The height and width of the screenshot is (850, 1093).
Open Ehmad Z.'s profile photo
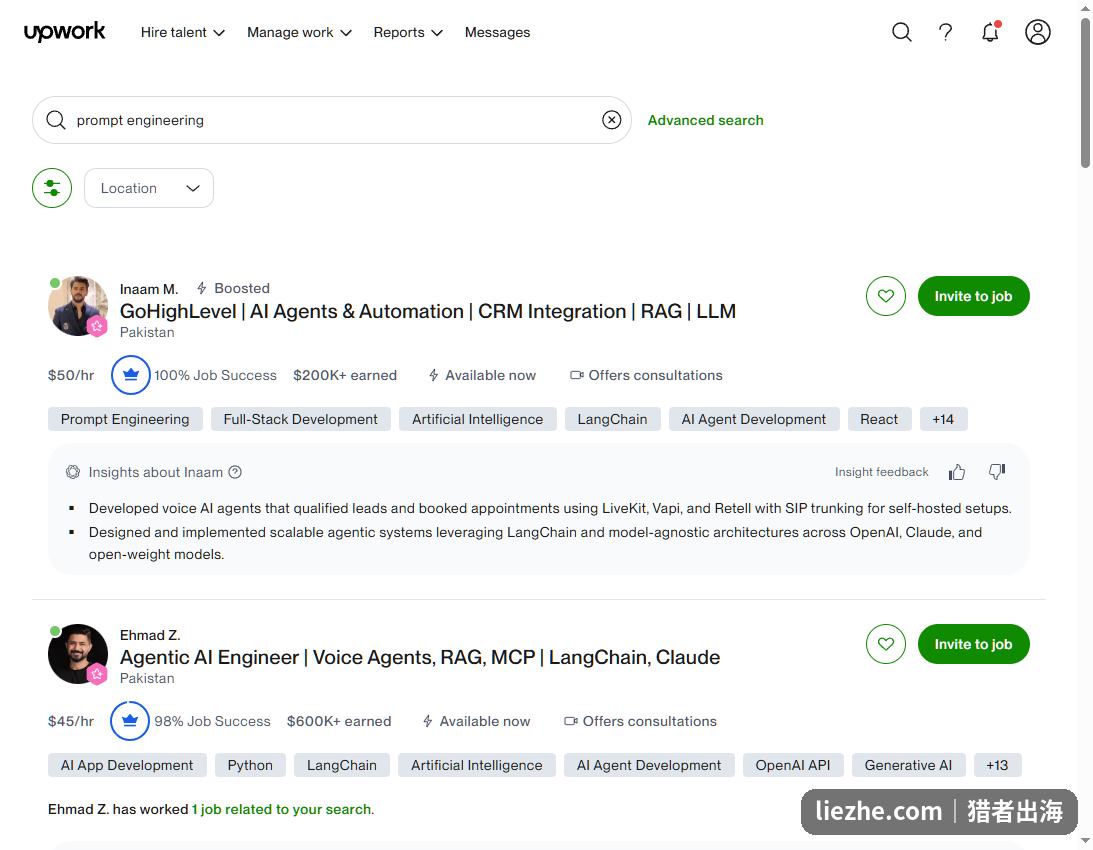point(77,653)
